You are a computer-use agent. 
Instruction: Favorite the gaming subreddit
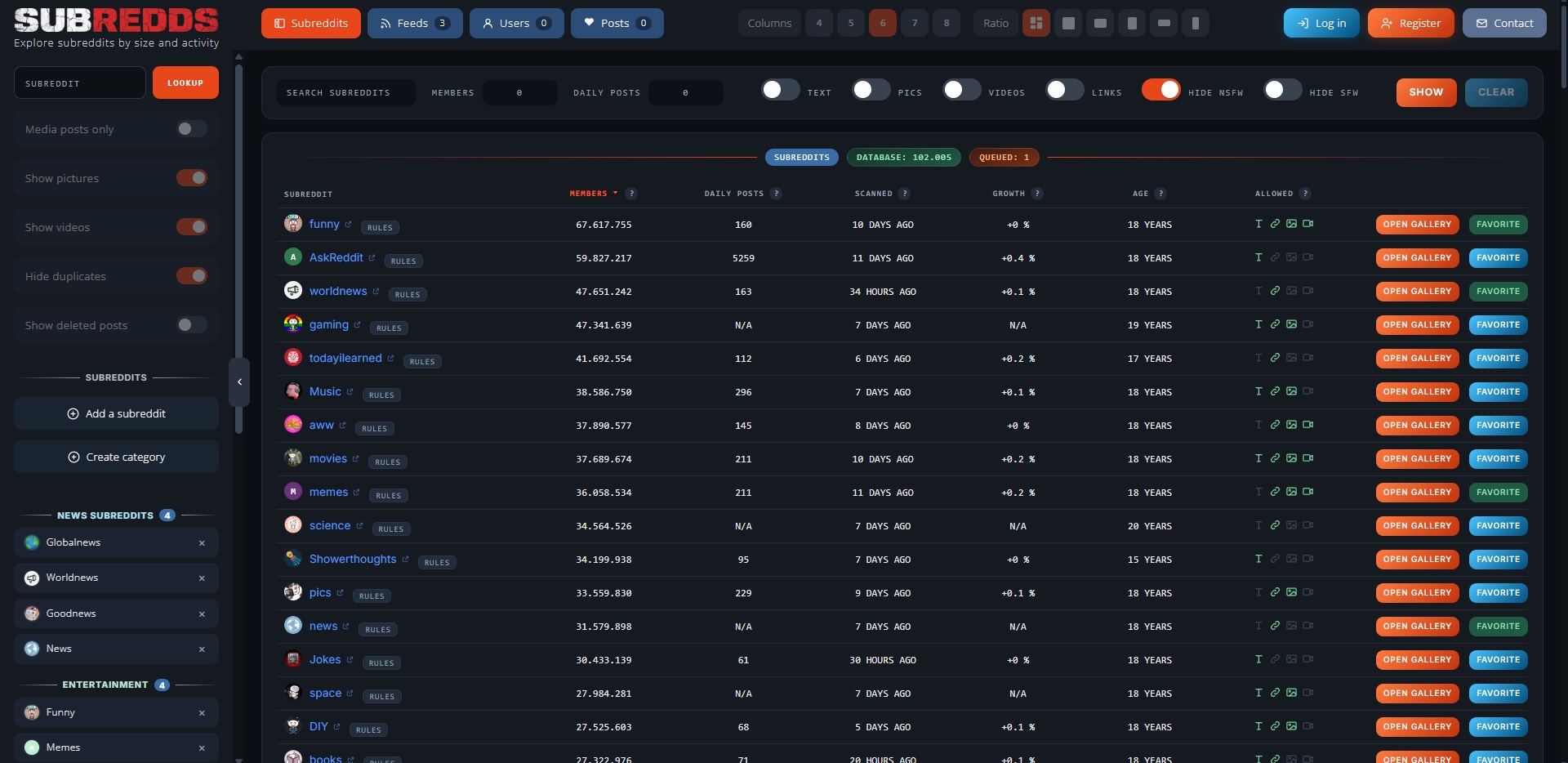point(1498,325)
